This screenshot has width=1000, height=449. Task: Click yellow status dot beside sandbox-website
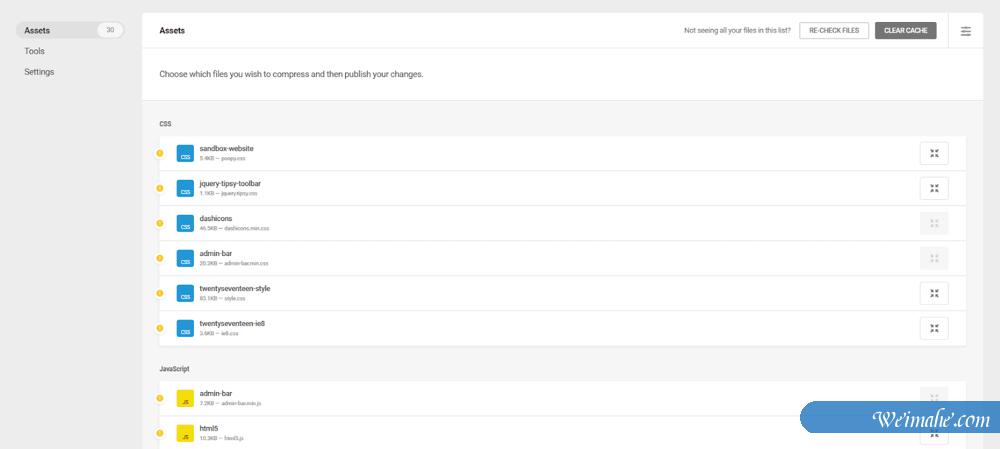(159, 153)
